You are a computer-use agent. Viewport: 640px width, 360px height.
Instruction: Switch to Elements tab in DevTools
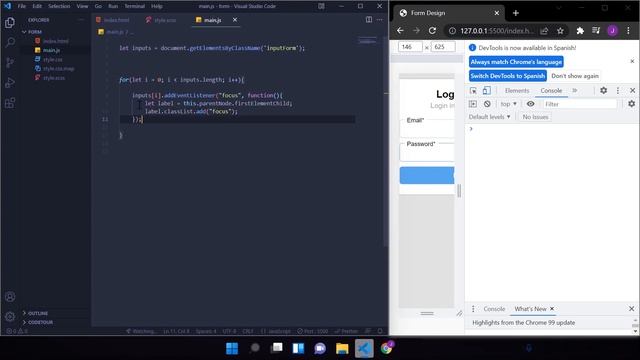[x=517, y=91]
